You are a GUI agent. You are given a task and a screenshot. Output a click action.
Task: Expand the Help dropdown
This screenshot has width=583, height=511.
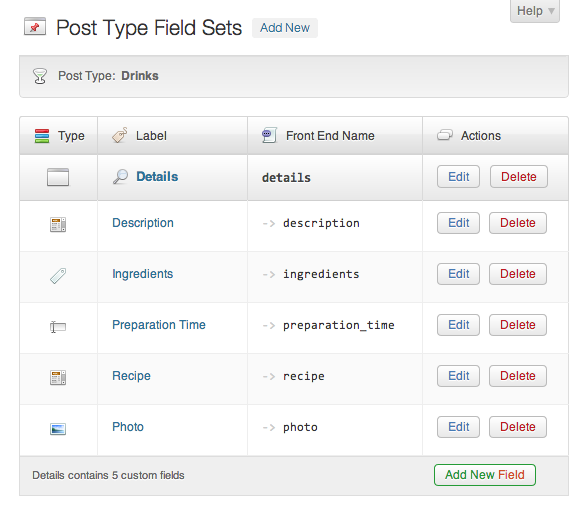pos(535,11)
